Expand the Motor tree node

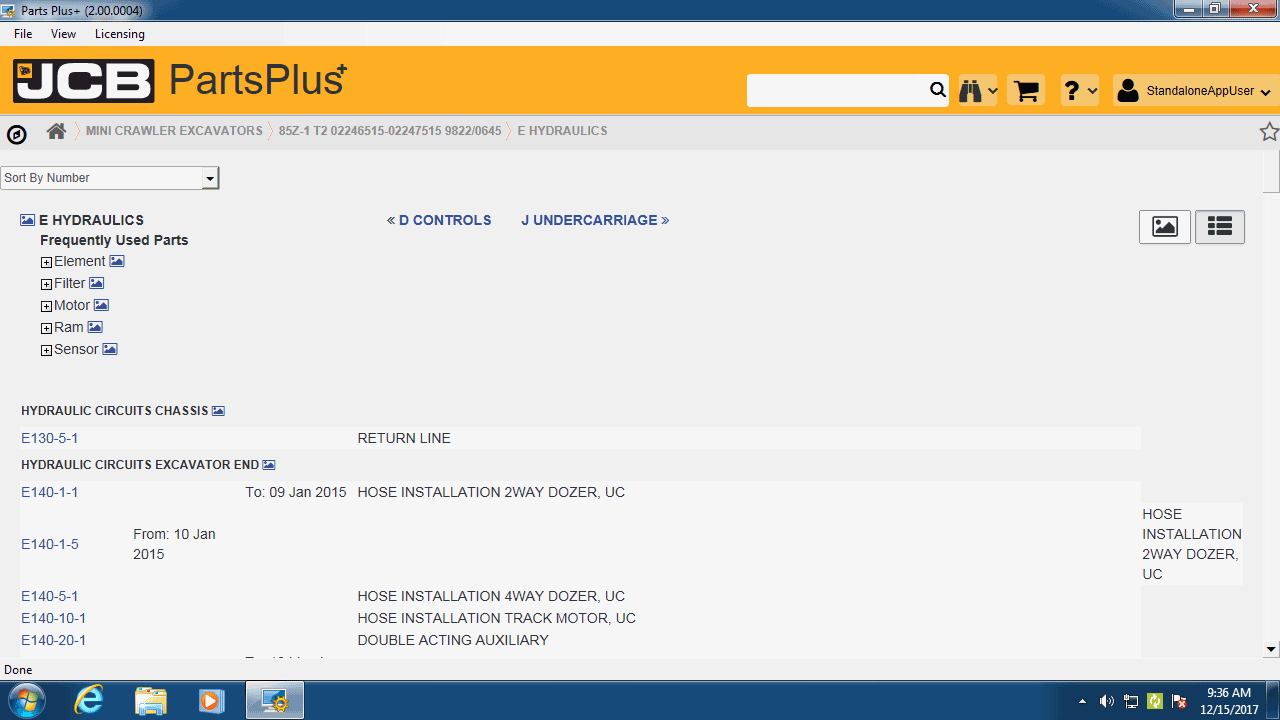click(x=46, y=307)
